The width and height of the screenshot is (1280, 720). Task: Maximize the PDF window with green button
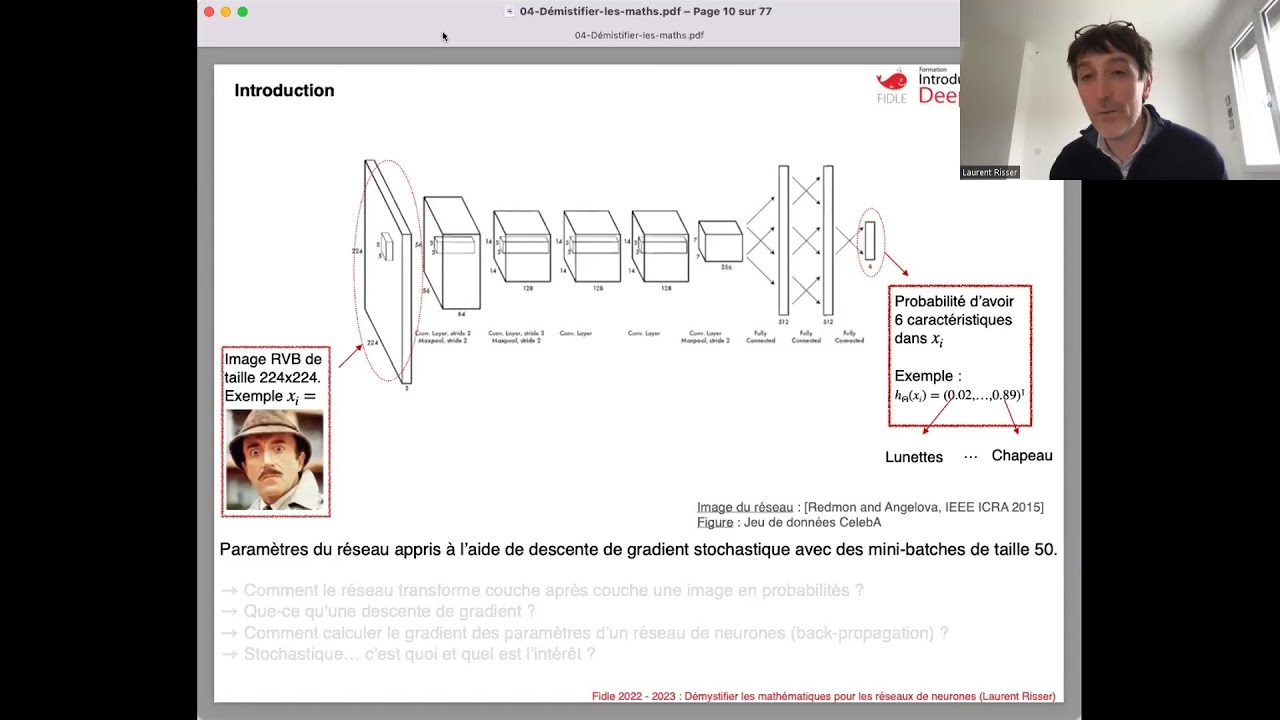[x=242, y=12]
